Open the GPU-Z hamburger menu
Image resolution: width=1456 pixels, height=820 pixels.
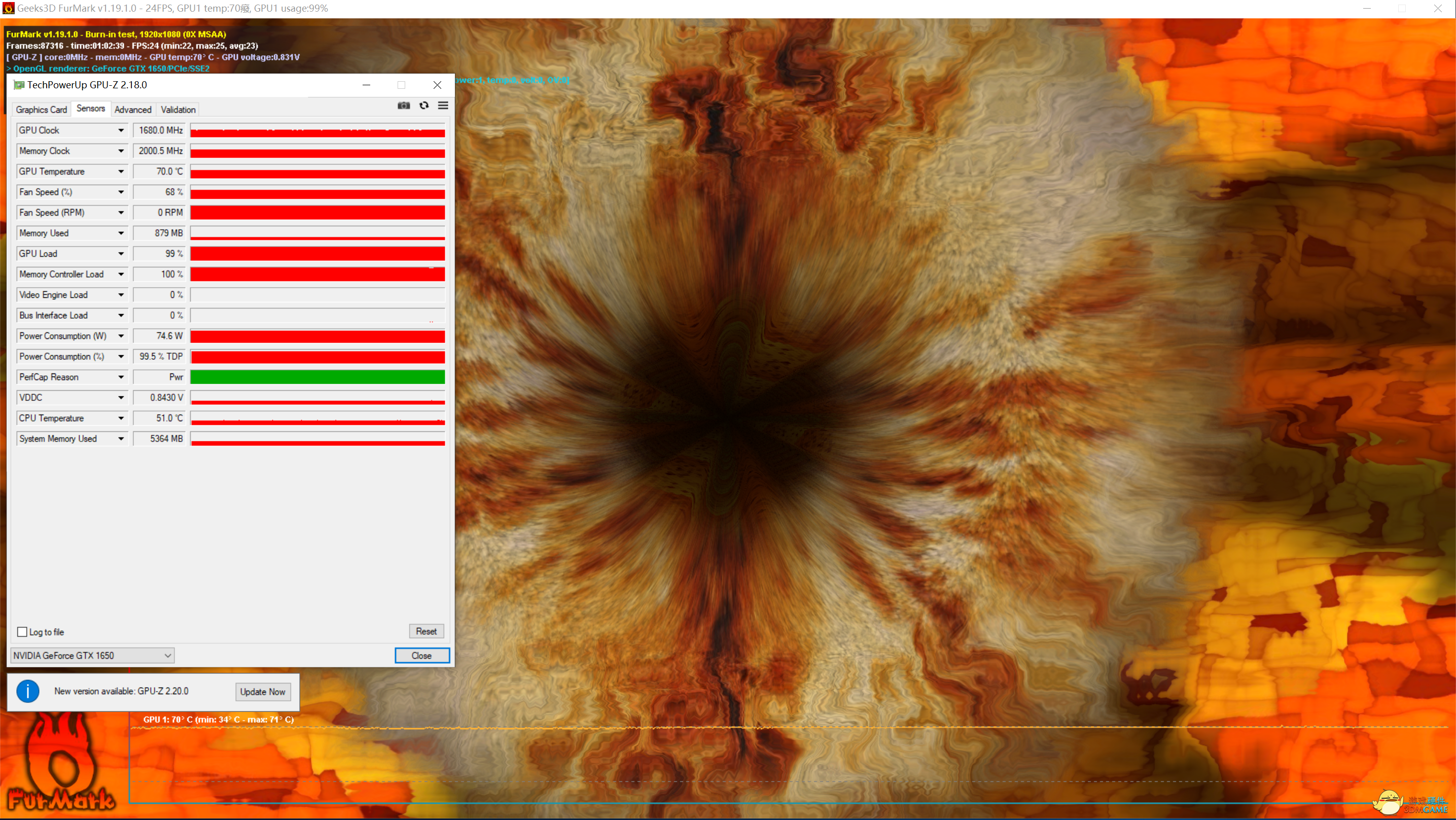(443, 106)
